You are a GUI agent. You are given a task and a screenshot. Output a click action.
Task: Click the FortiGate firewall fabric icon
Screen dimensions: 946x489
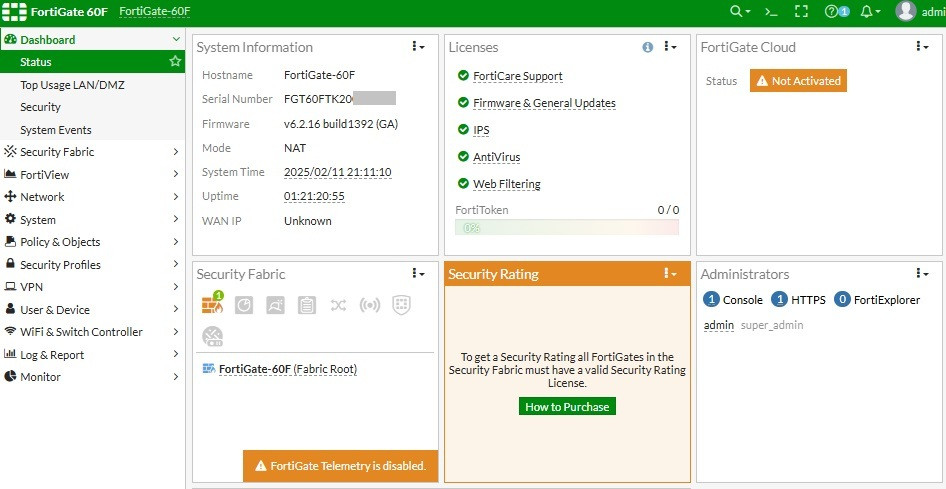212,304
